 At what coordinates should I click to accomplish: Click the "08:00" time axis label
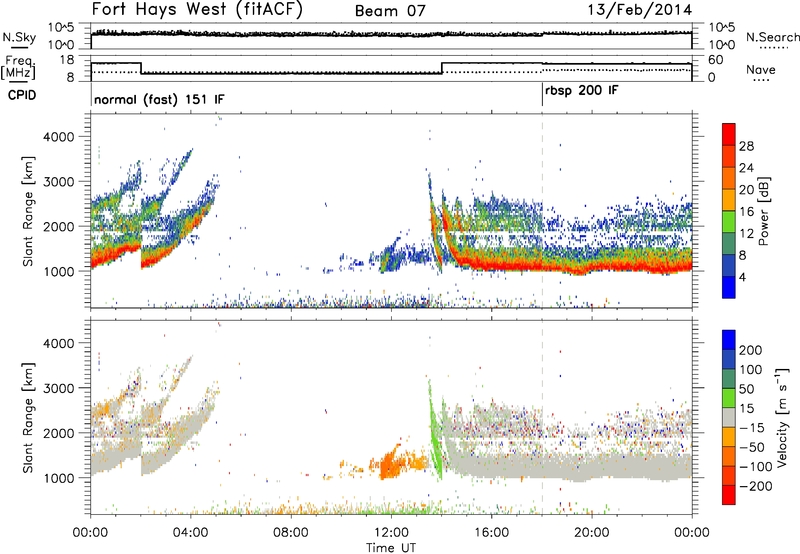point(291,533)
